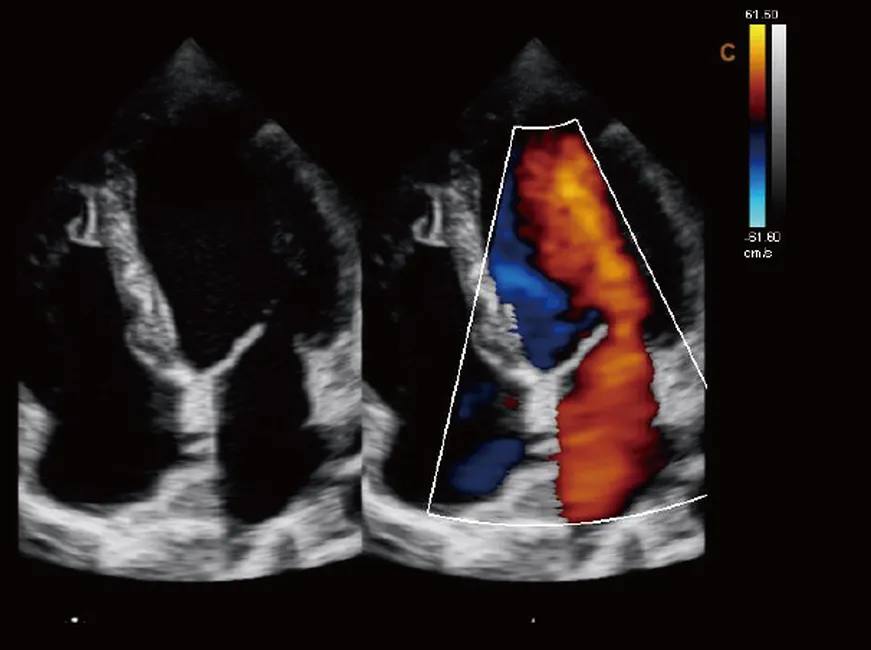Click the orange C label beside color bar
This screenshot has width=871, height=650.
pos(727,53)
